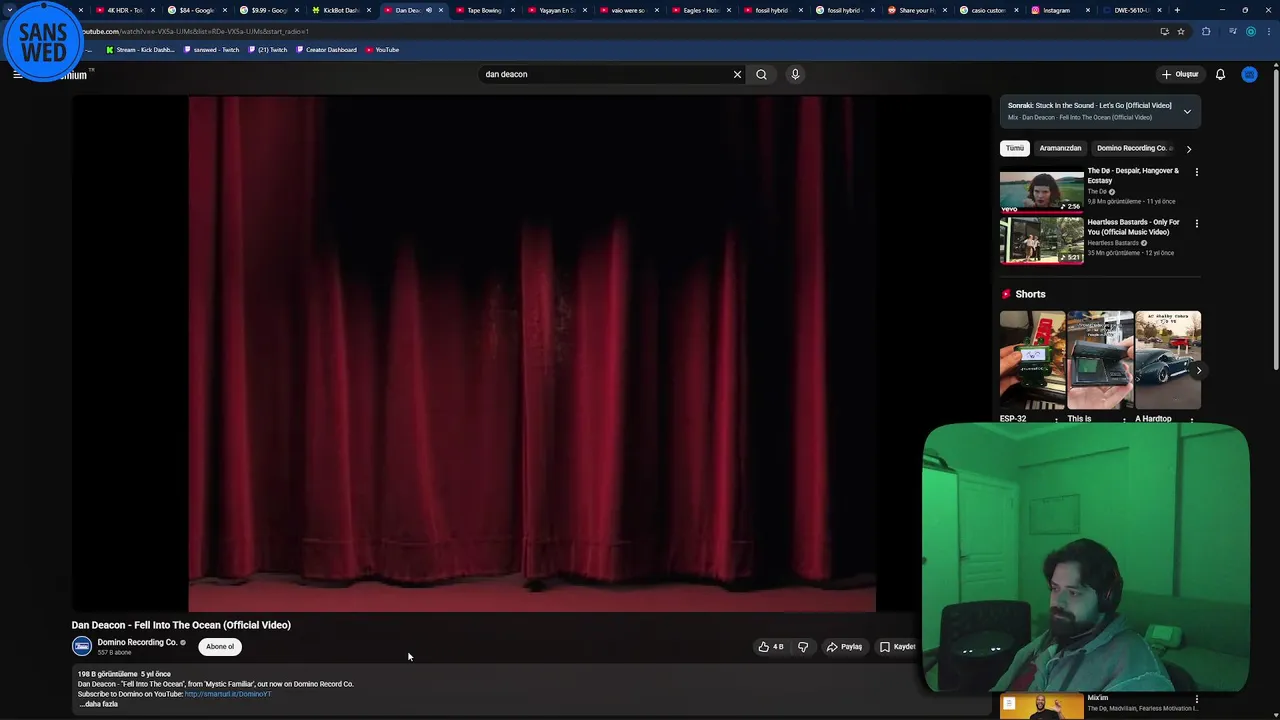The width and height of the screenshot is (1280, 720).
Task: Open a new browser tab
Action: [1177, 10]
